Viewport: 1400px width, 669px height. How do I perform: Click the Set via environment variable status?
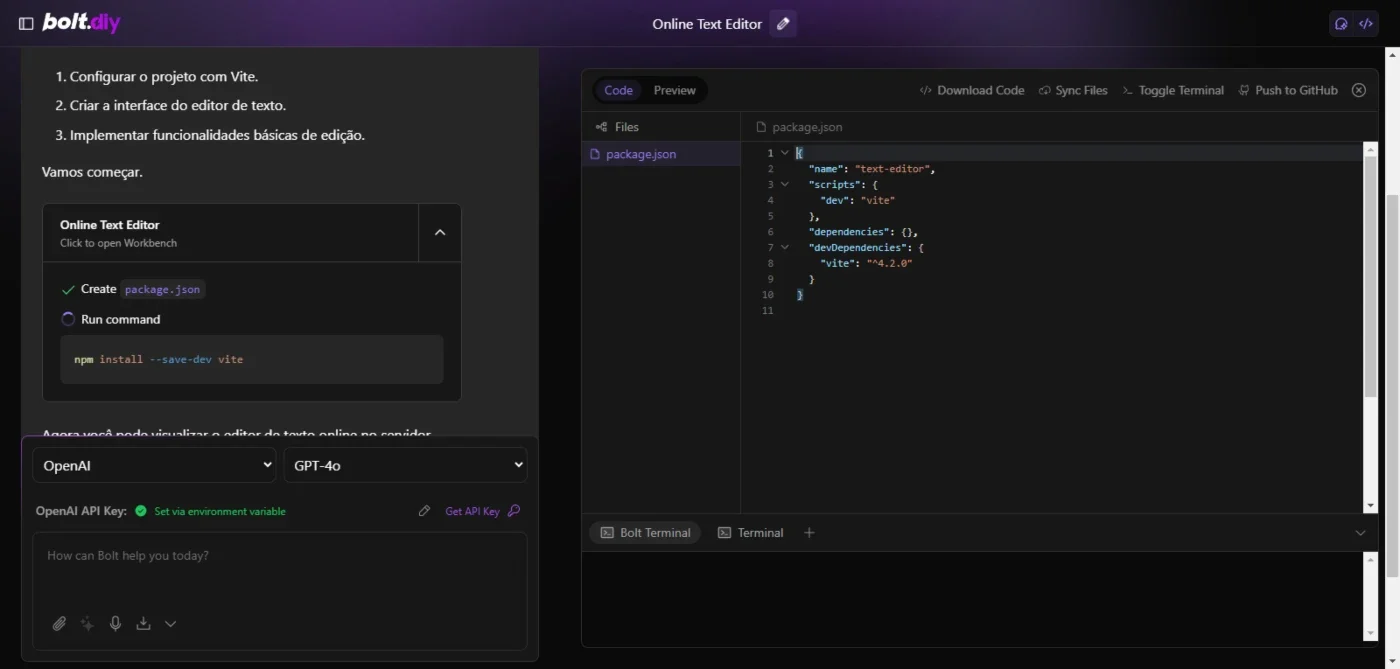click(220, 511)
